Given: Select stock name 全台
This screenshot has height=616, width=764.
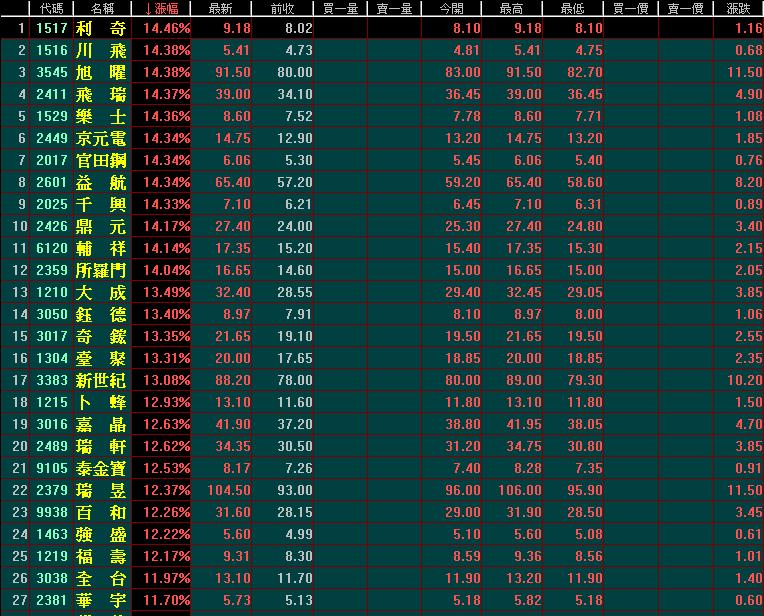Looking at the screenshot, I should (x=101, y=578).
